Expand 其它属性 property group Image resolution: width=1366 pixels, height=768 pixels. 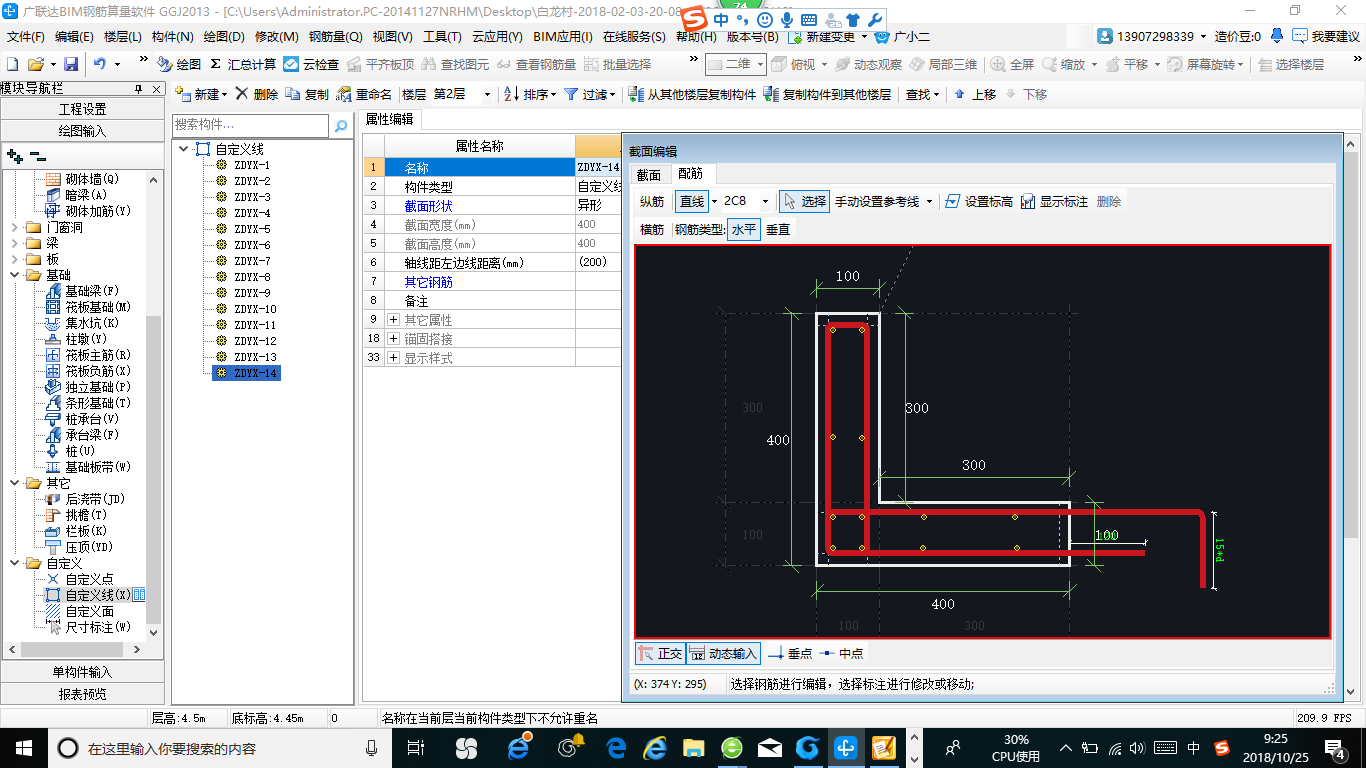coord(393,320)
